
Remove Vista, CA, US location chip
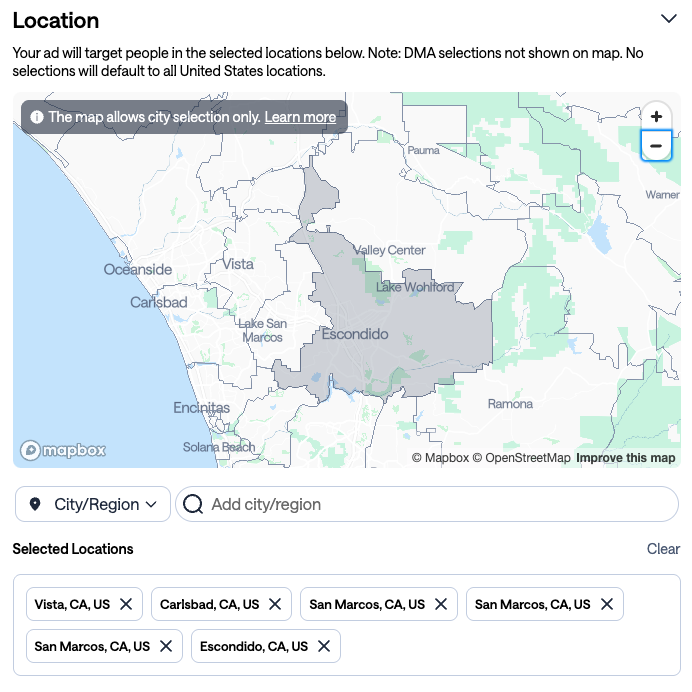[x=126, y=604]
